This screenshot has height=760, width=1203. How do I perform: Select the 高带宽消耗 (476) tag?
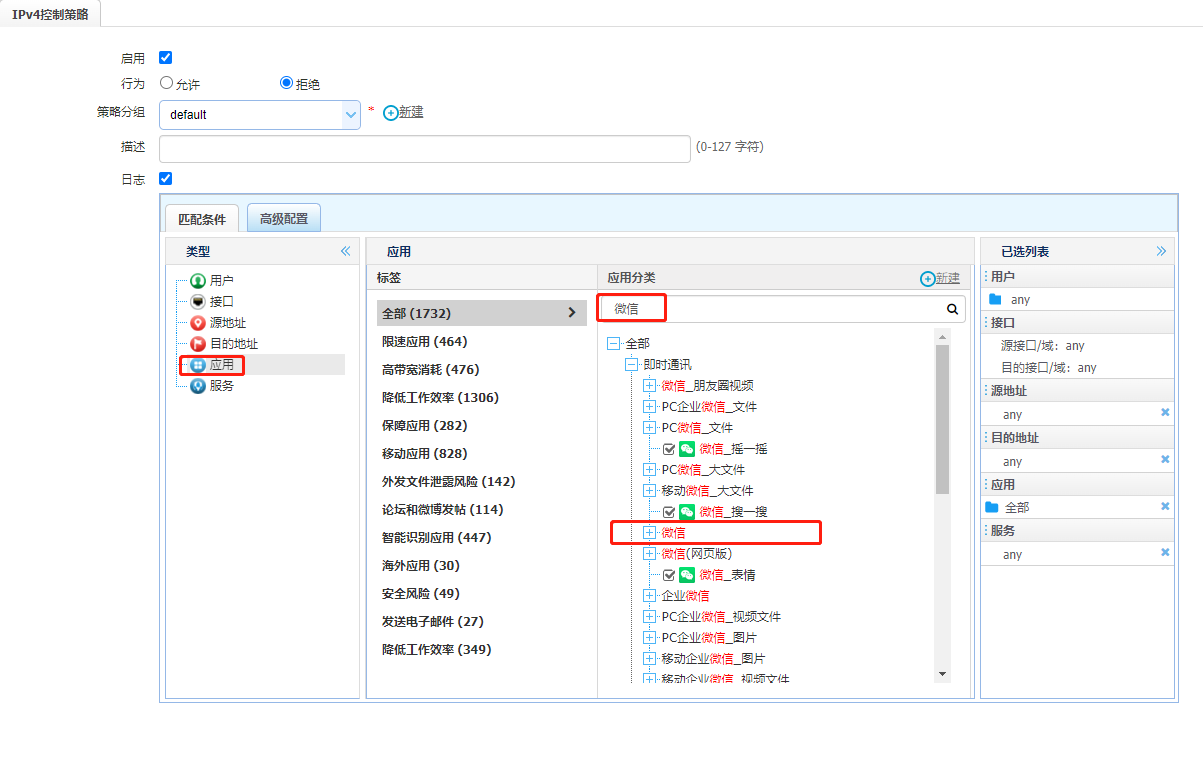click(430, 369)
